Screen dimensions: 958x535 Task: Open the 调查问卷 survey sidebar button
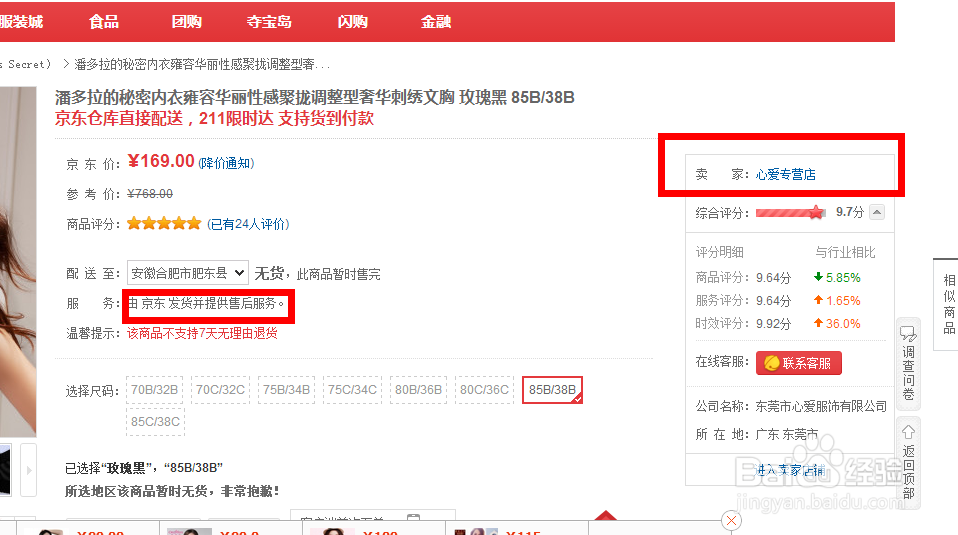point(909,364)
